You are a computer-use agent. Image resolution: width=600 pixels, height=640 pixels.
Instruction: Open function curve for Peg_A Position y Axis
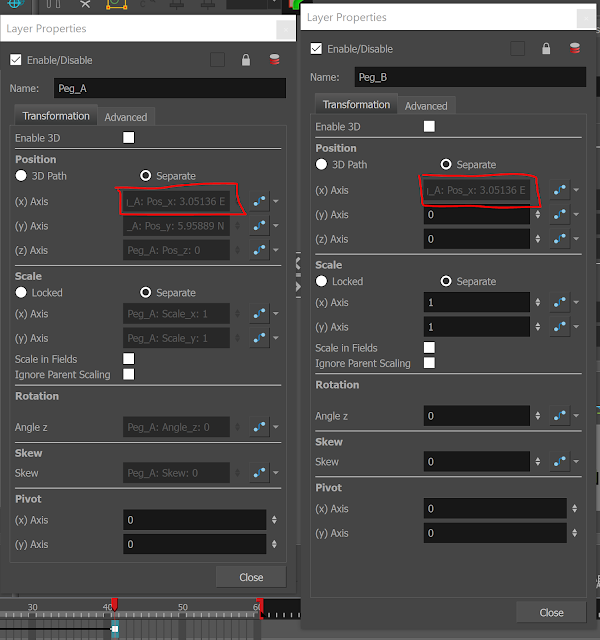(259, 226)
